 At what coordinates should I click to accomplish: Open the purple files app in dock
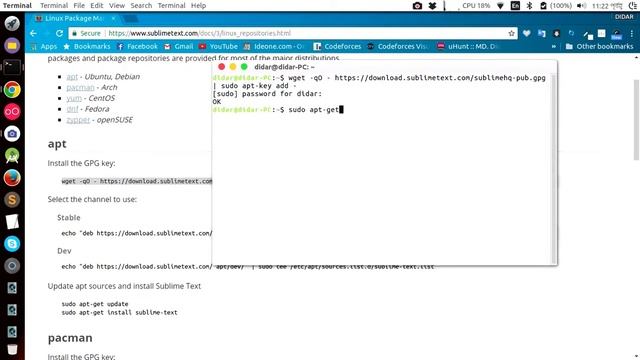(x=12, y=45)
